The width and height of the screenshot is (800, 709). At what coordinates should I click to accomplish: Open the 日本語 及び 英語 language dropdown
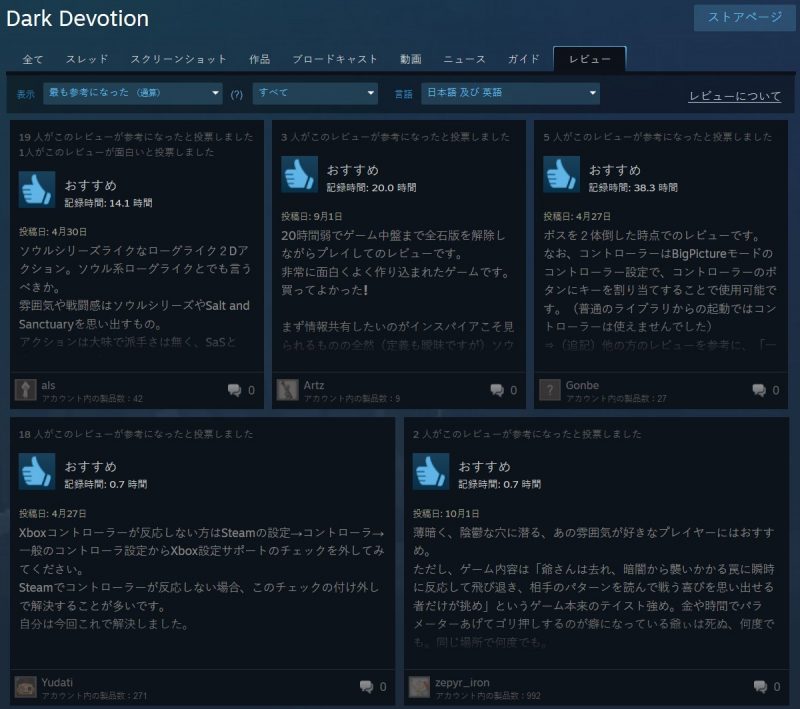pyautogui.click(x=510, y=93)
